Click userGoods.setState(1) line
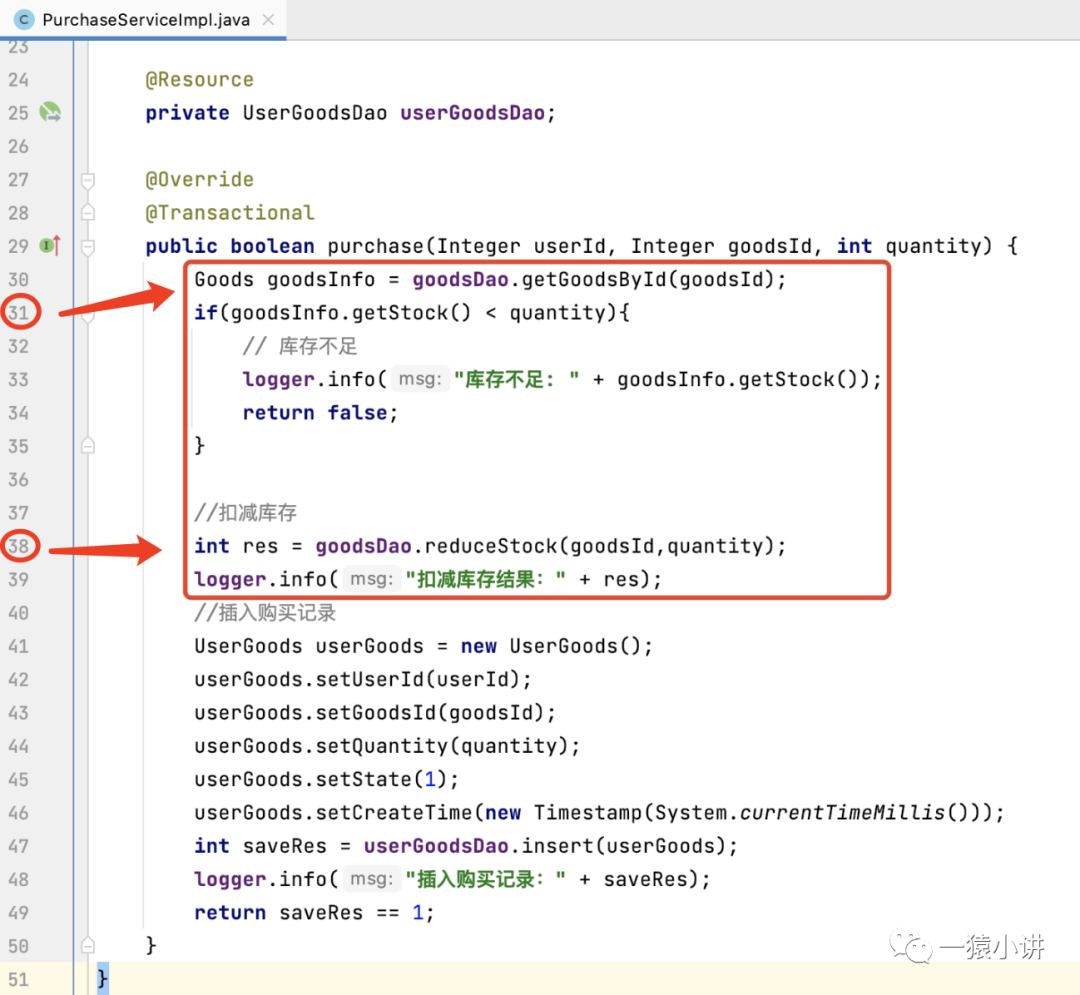 [x=326, y=779]
